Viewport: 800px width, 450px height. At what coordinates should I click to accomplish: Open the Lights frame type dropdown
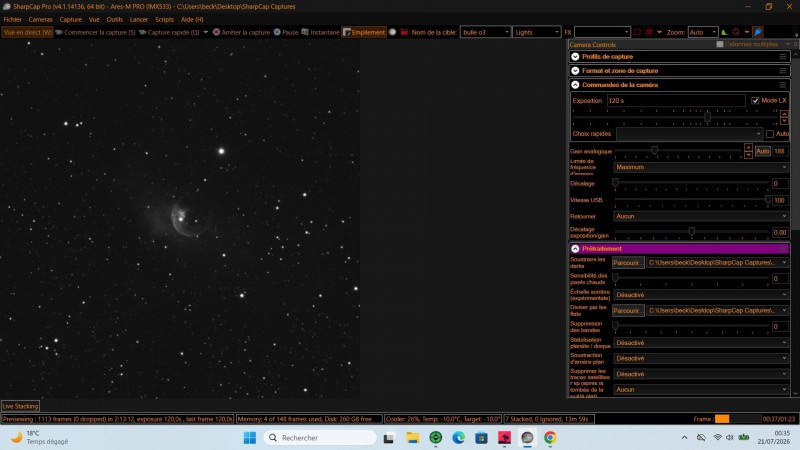click(537, 32)
